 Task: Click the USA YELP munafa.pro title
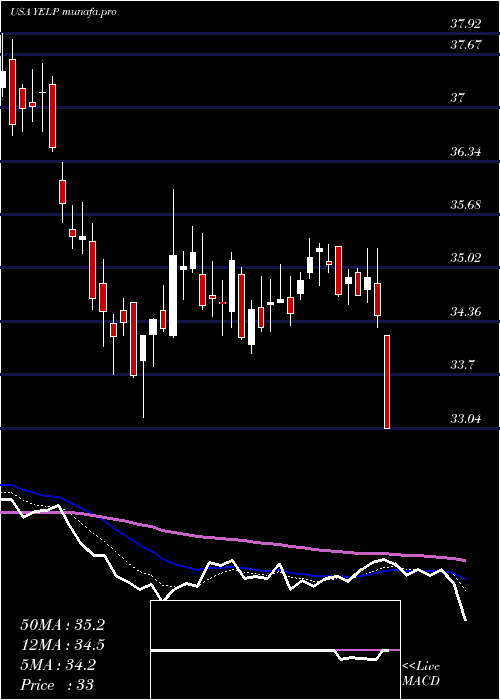click(63, 12)
